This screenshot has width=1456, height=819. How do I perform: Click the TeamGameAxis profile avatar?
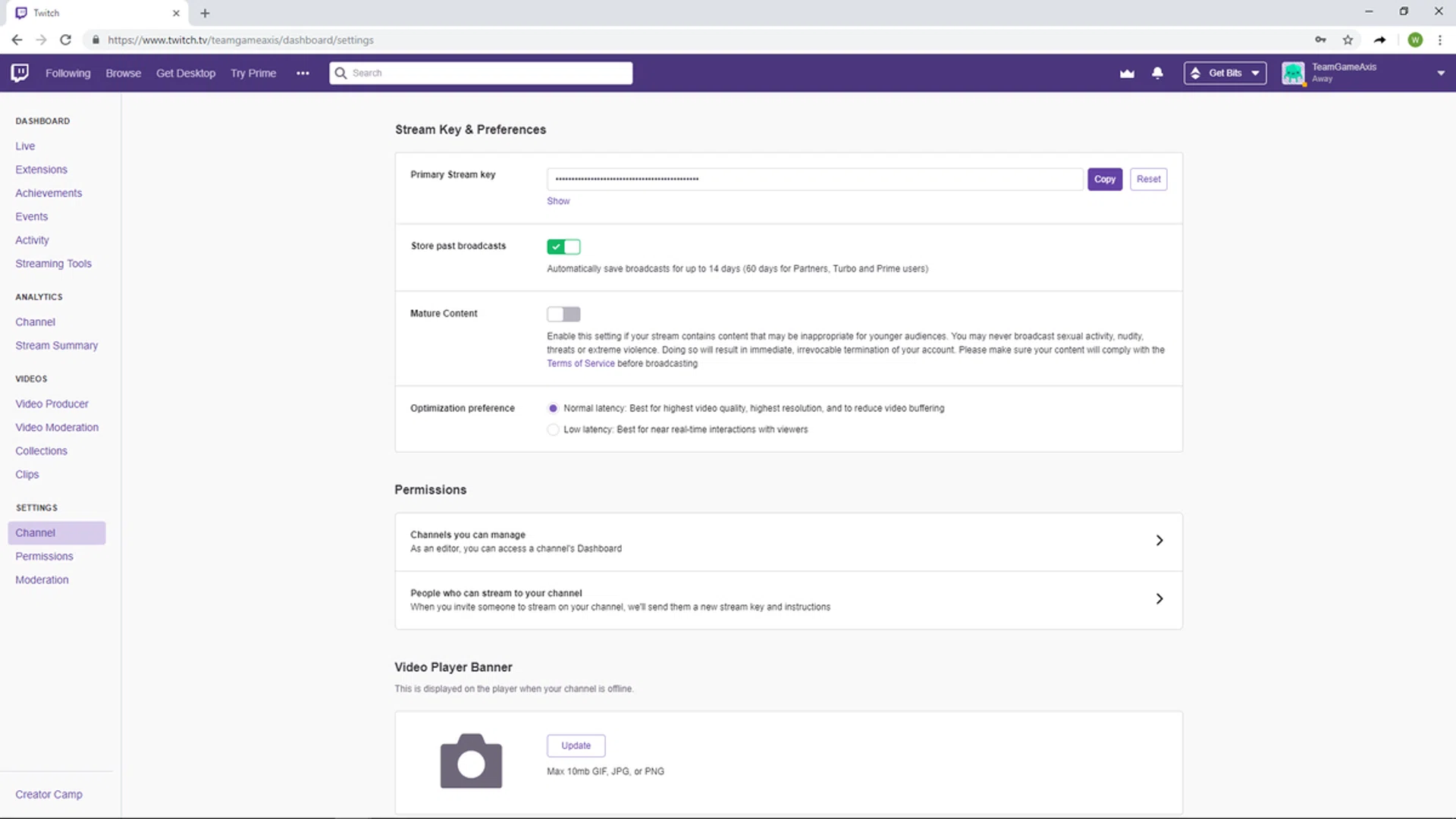1293,74
